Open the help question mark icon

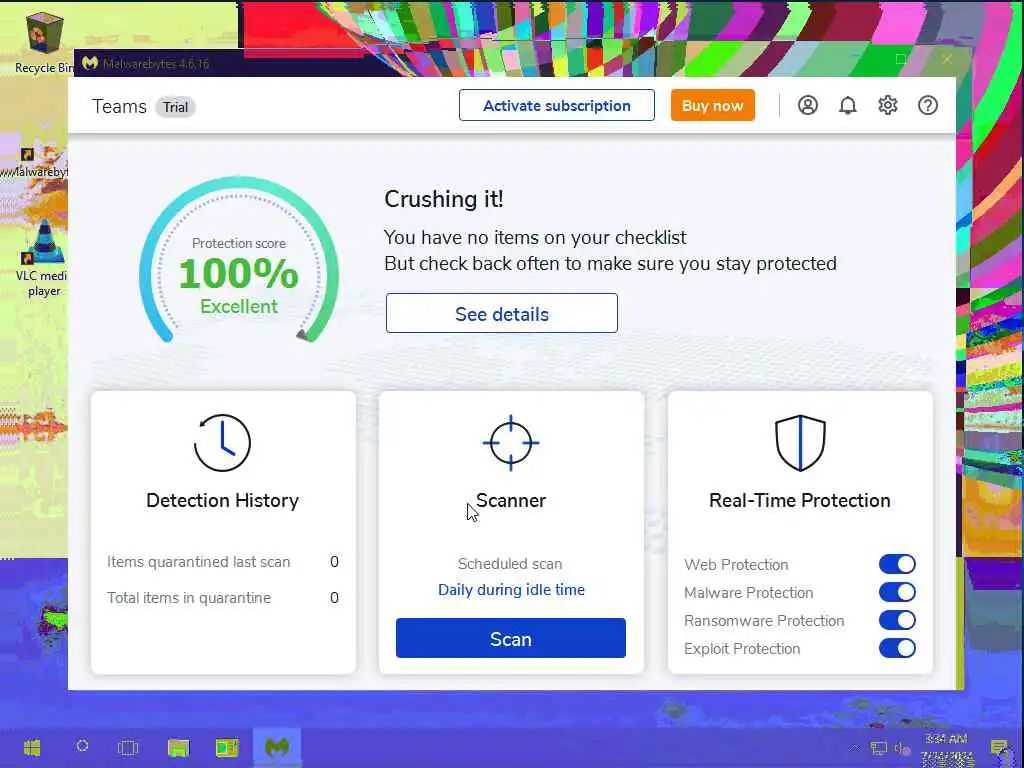[x=928, y=105]
